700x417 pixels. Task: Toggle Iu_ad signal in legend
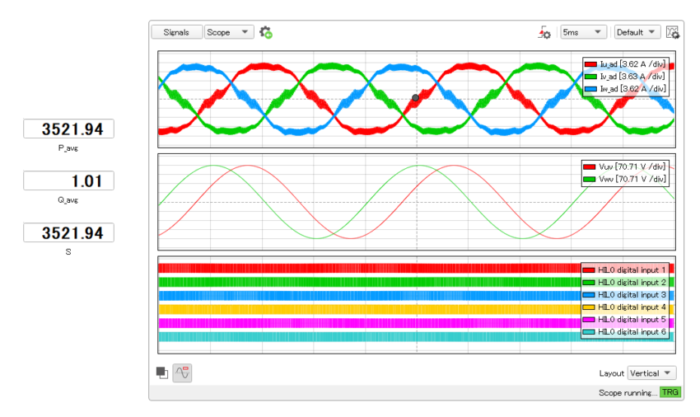coord(625,64)
